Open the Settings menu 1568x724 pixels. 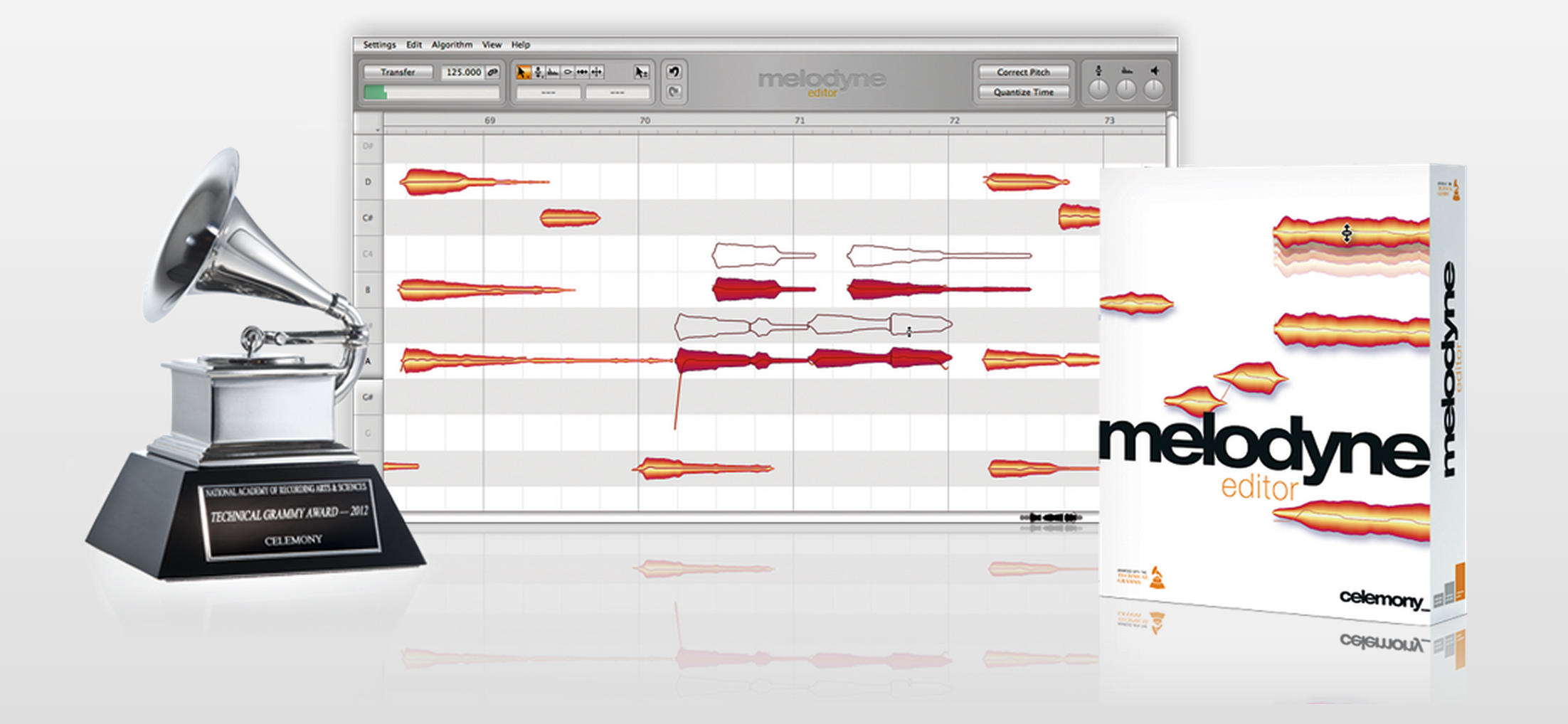379,45
